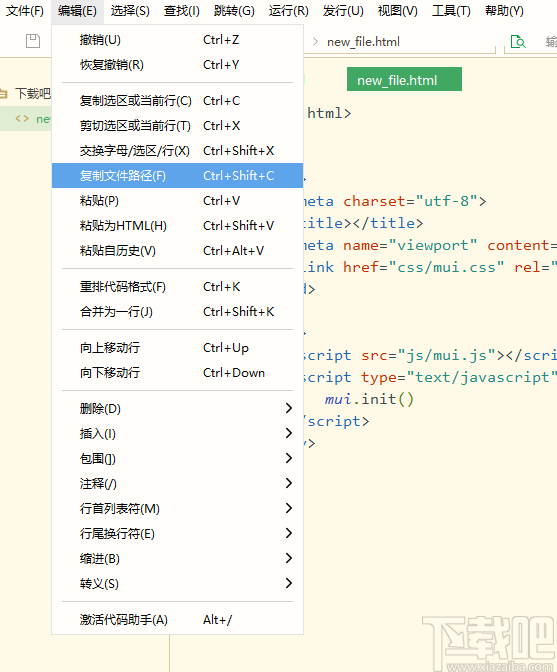Viewport: 557px width, 672px height.
Task: Select 剪切选区或当前行(T) menu entry
Action: [177, 126]
